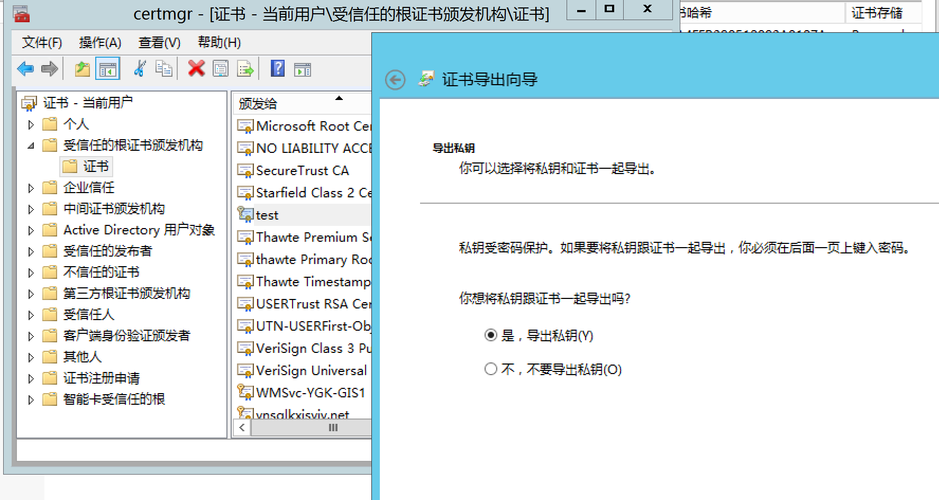Click the Microsoft Root certificate icon
Image resolution: width=939 pixels, height=500 pixels.
(245, 126)
